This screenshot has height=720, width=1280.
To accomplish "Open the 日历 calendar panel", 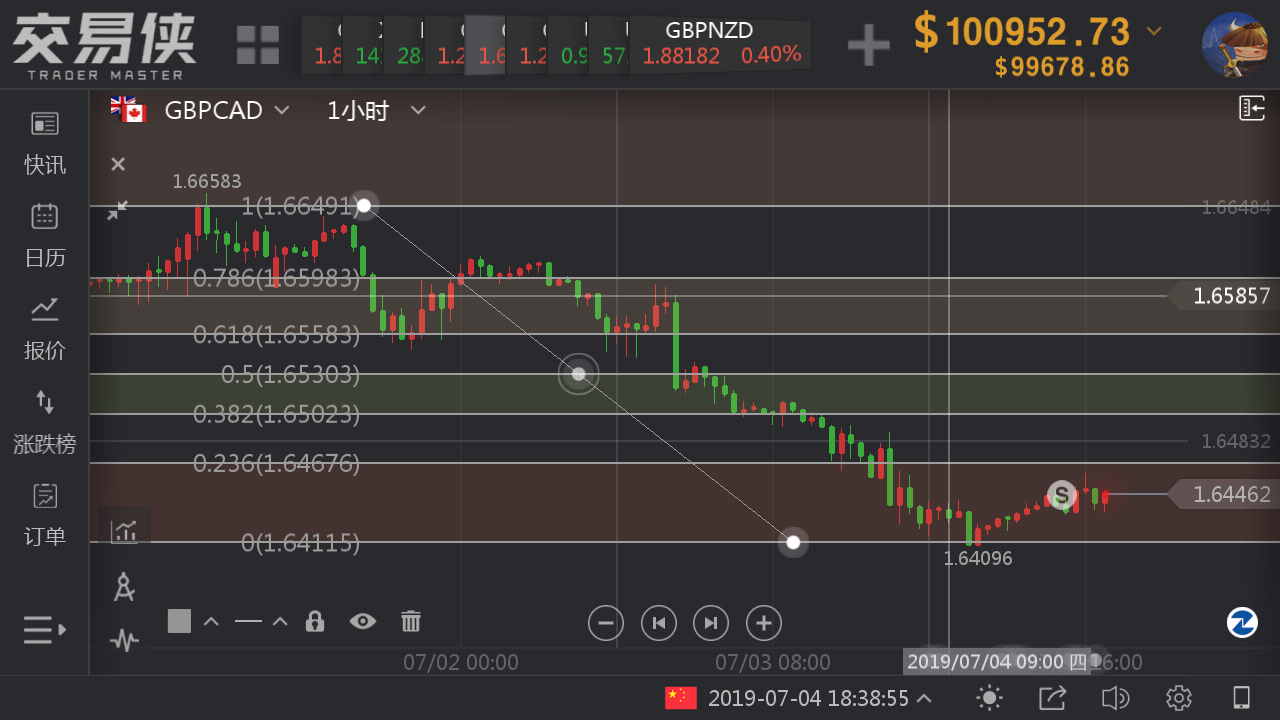I will pos(45,235).
